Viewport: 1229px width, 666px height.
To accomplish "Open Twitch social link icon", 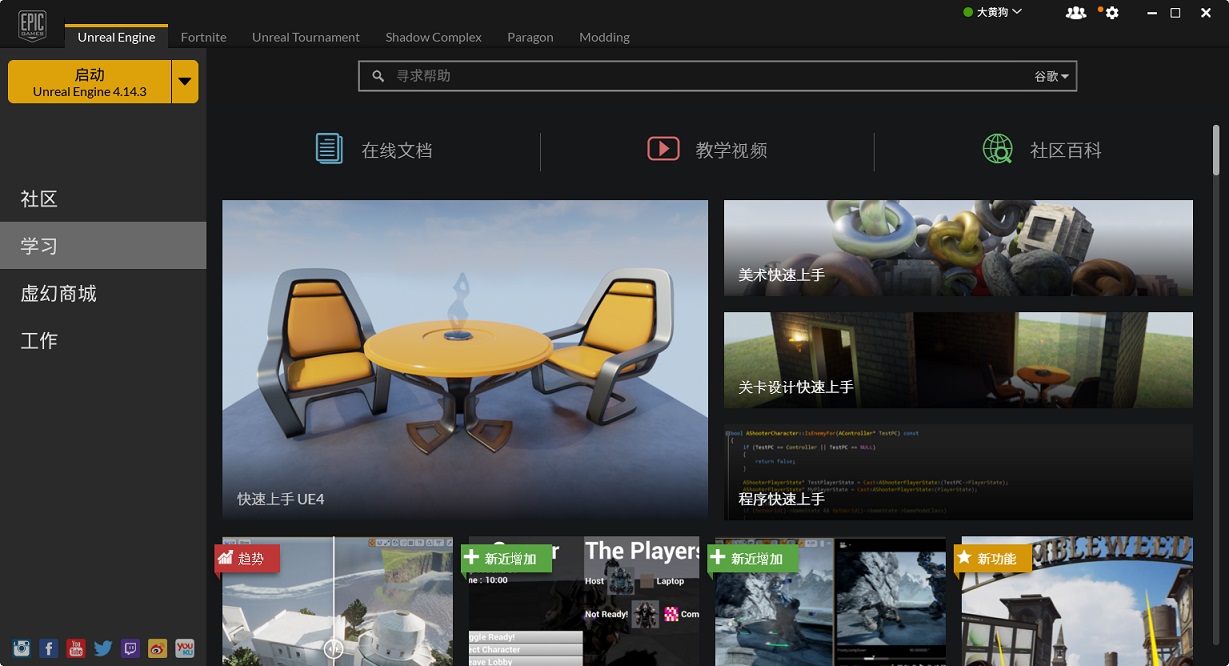I will tap(130, 648).
